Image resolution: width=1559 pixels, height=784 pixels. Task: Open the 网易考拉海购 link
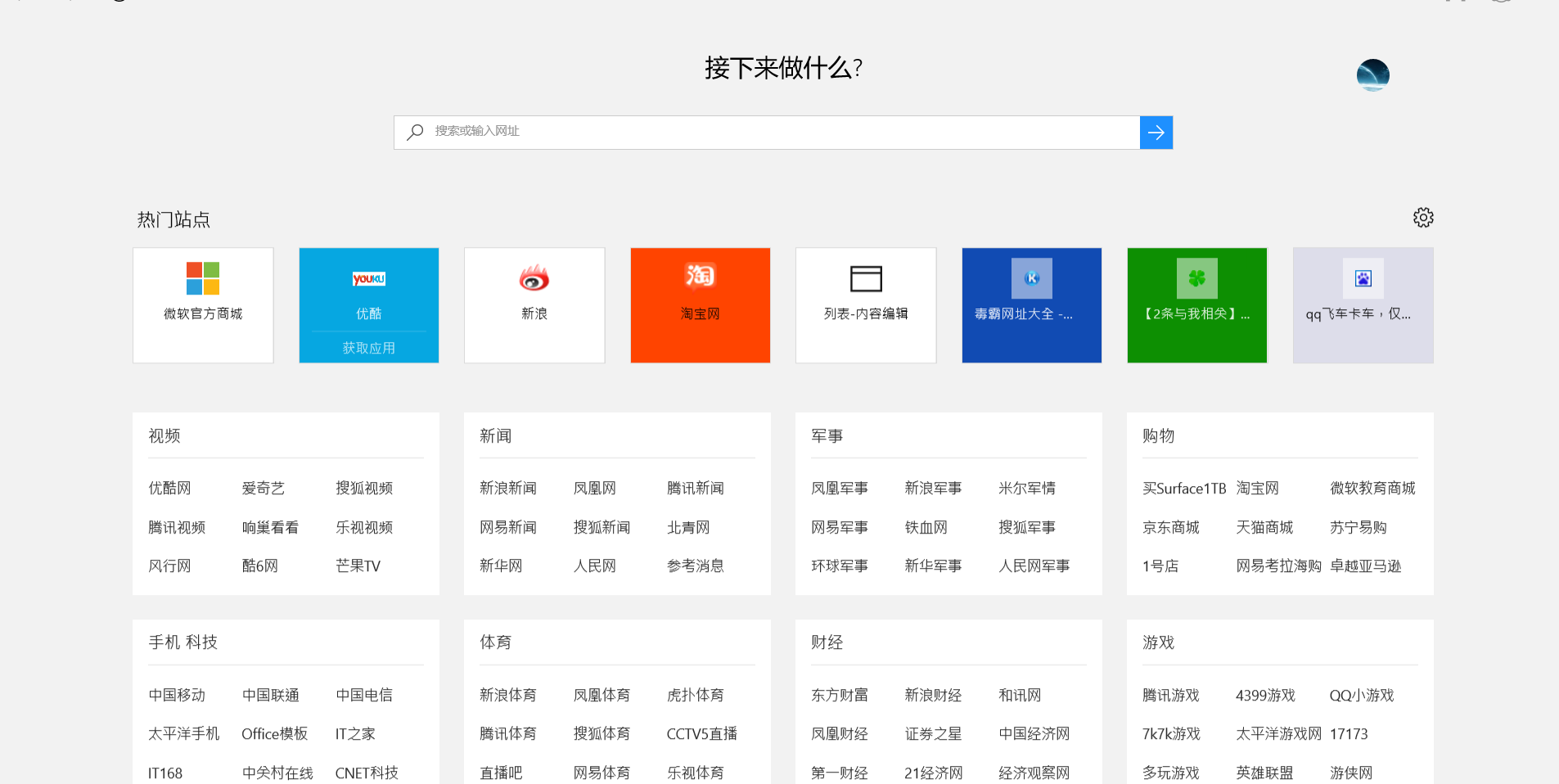click(1279, 566)
